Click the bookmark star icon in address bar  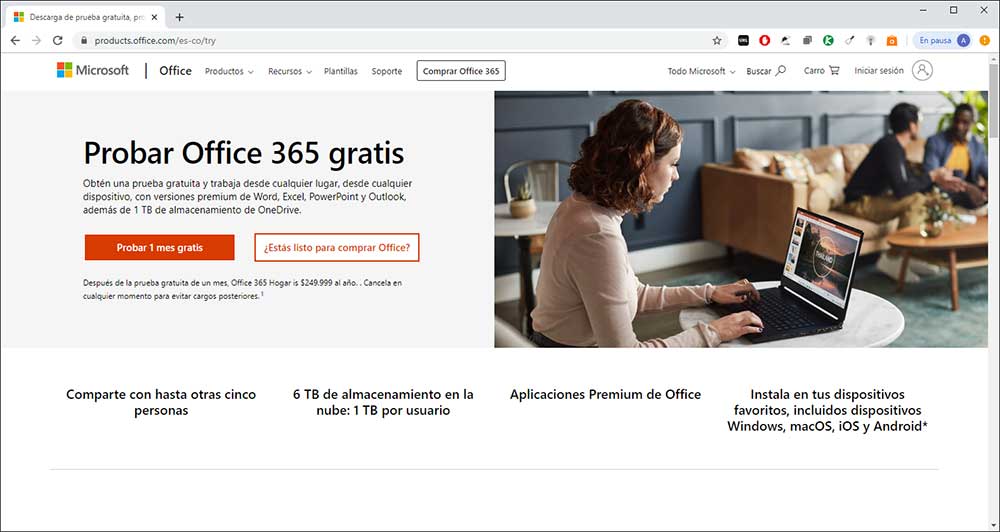[x=717, y=40]
